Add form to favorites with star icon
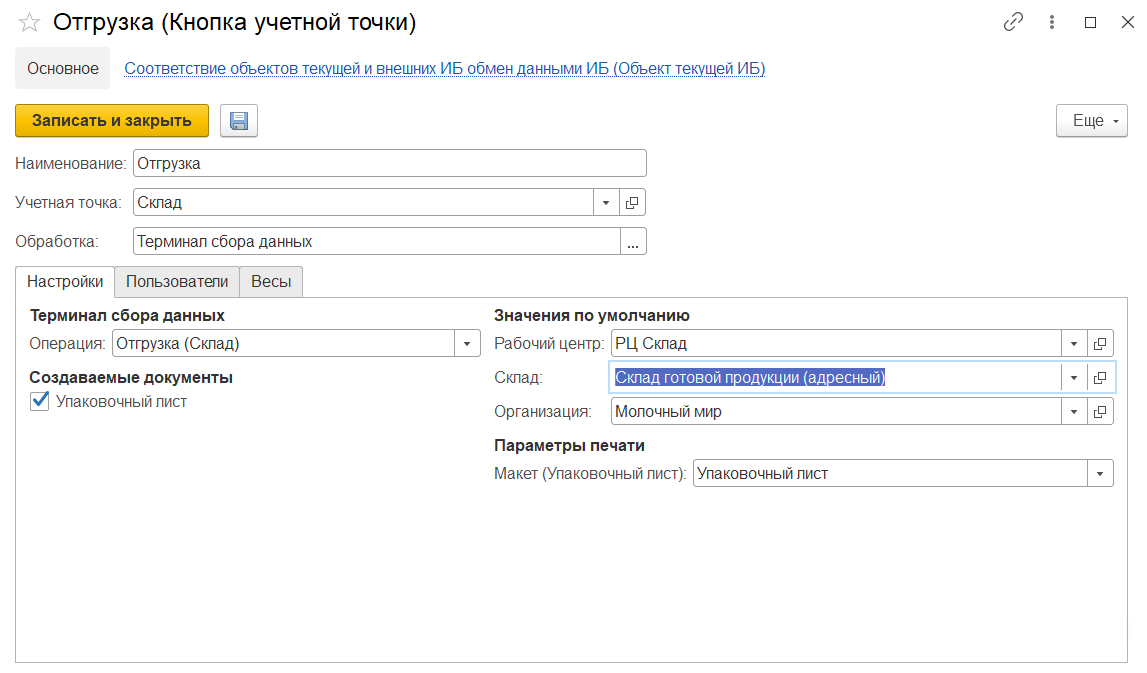The height and width of the screenshot is (673, 1147). click(30, 22)
